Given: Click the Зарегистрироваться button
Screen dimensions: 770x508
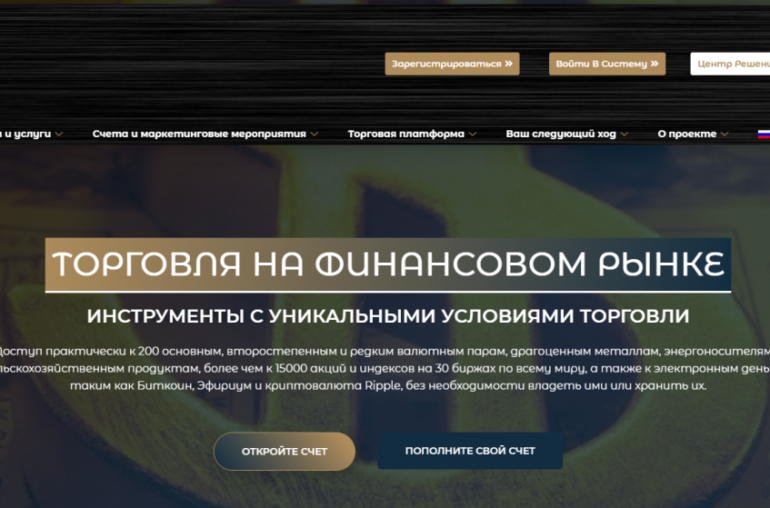Looking at the screenshot, I should [x=452, y=64].
